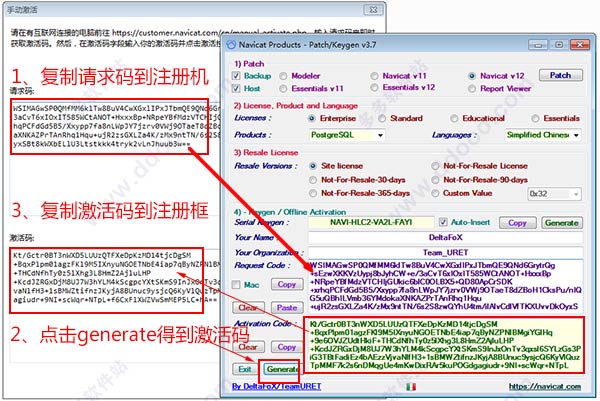600x401 pixels.
Task: Click the Your Organization field Team_URET
Action: pyautogui.click(x=445, y=253)
